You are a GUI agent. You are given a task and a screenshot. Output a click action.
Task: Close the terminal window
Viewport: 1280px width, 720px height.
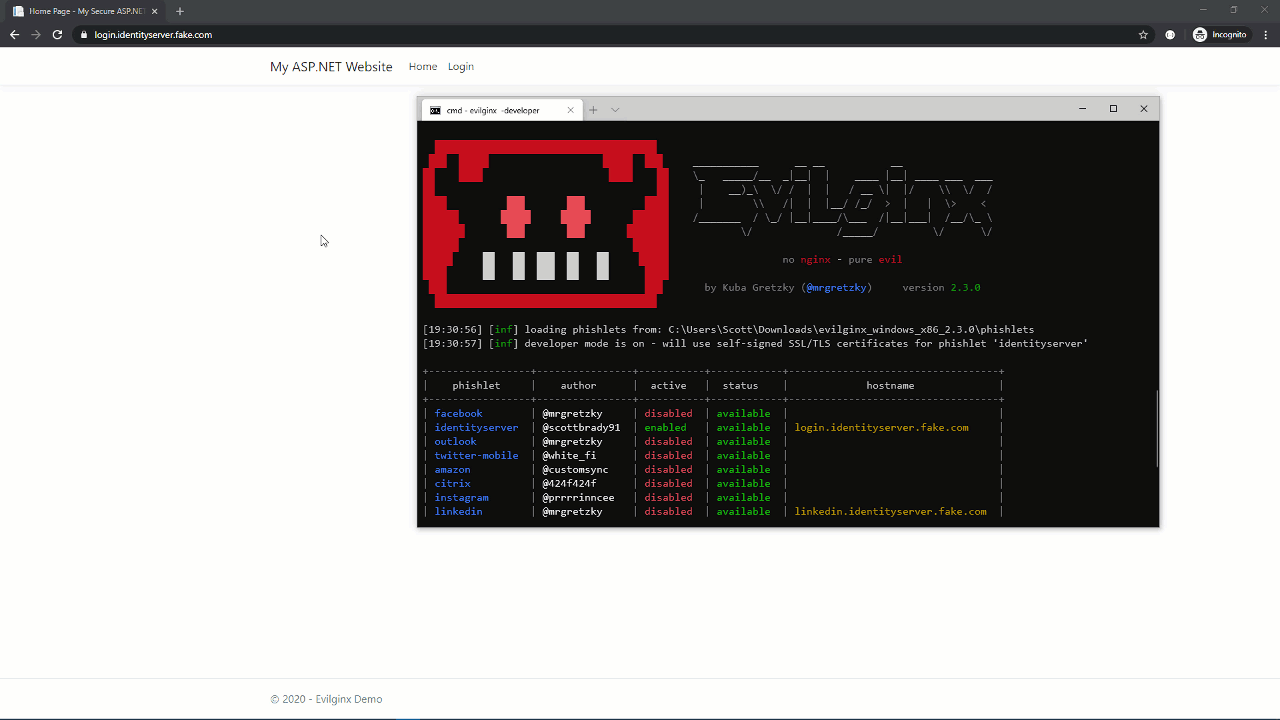pyautogui.click(x=1144, y=108)
